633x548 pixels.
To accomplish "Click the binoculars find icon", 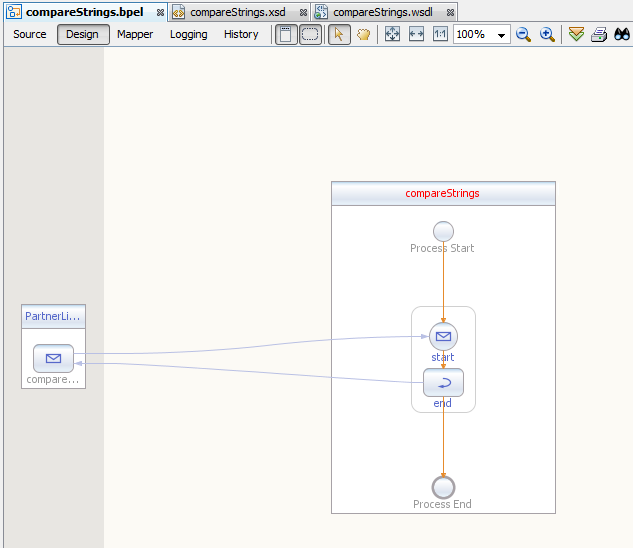I will (622, 34).
